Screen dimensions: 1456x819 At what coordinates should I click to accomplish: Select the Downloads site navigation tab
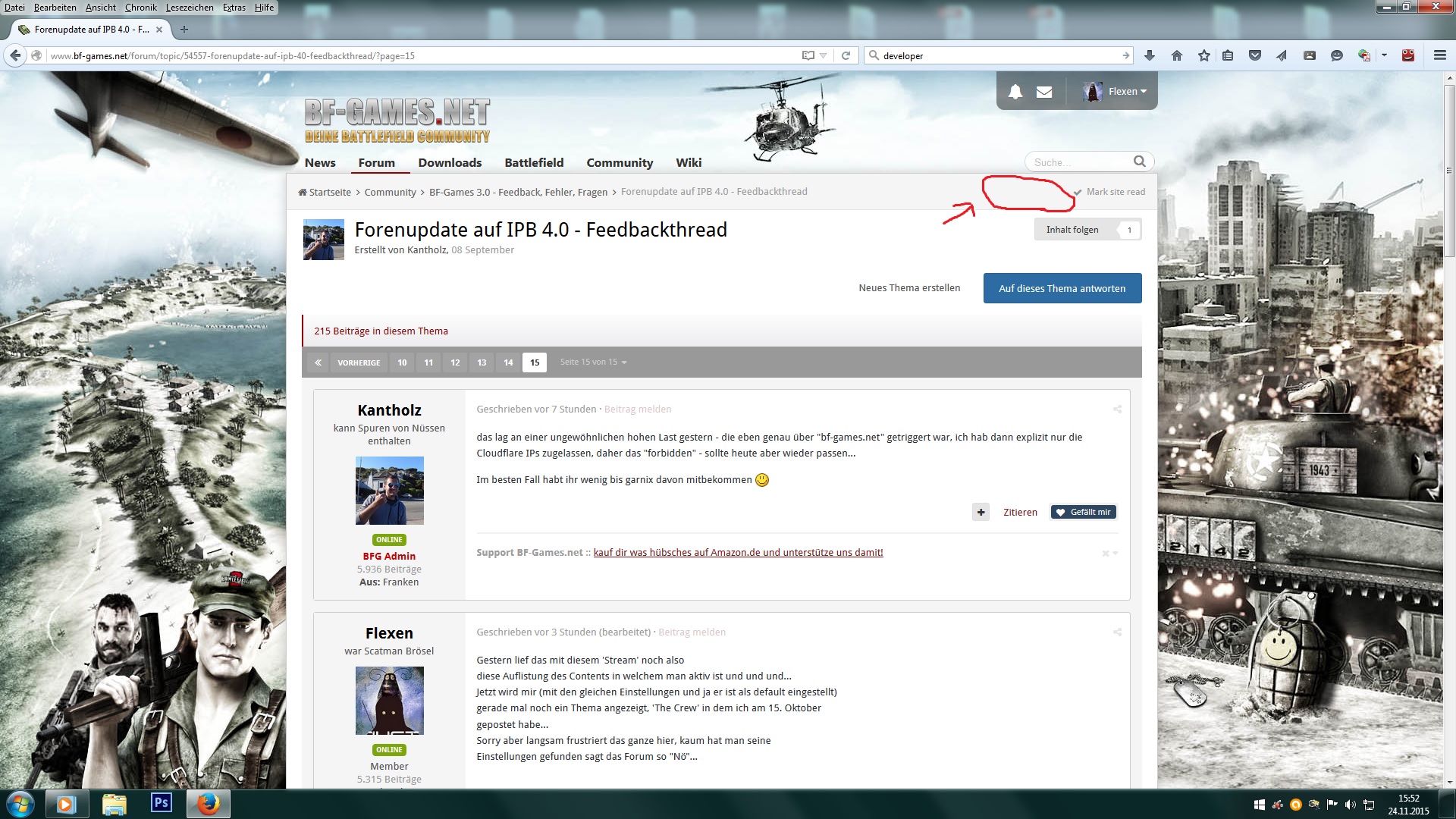[x=450, y=163]
